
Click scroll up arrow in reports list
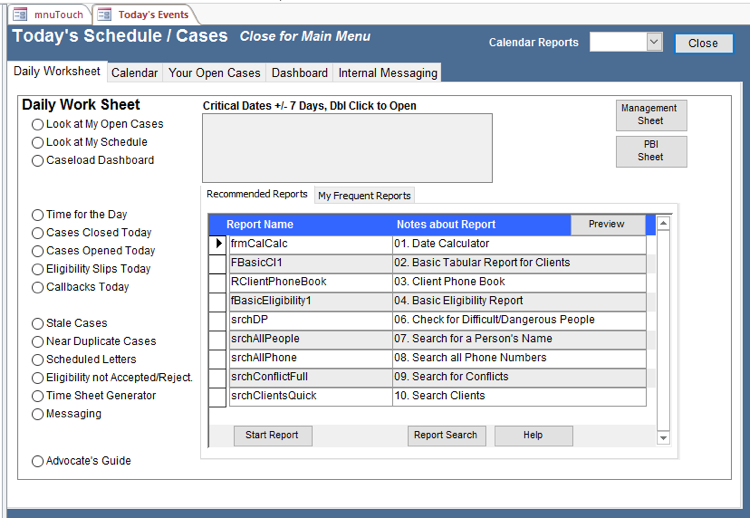663,224
